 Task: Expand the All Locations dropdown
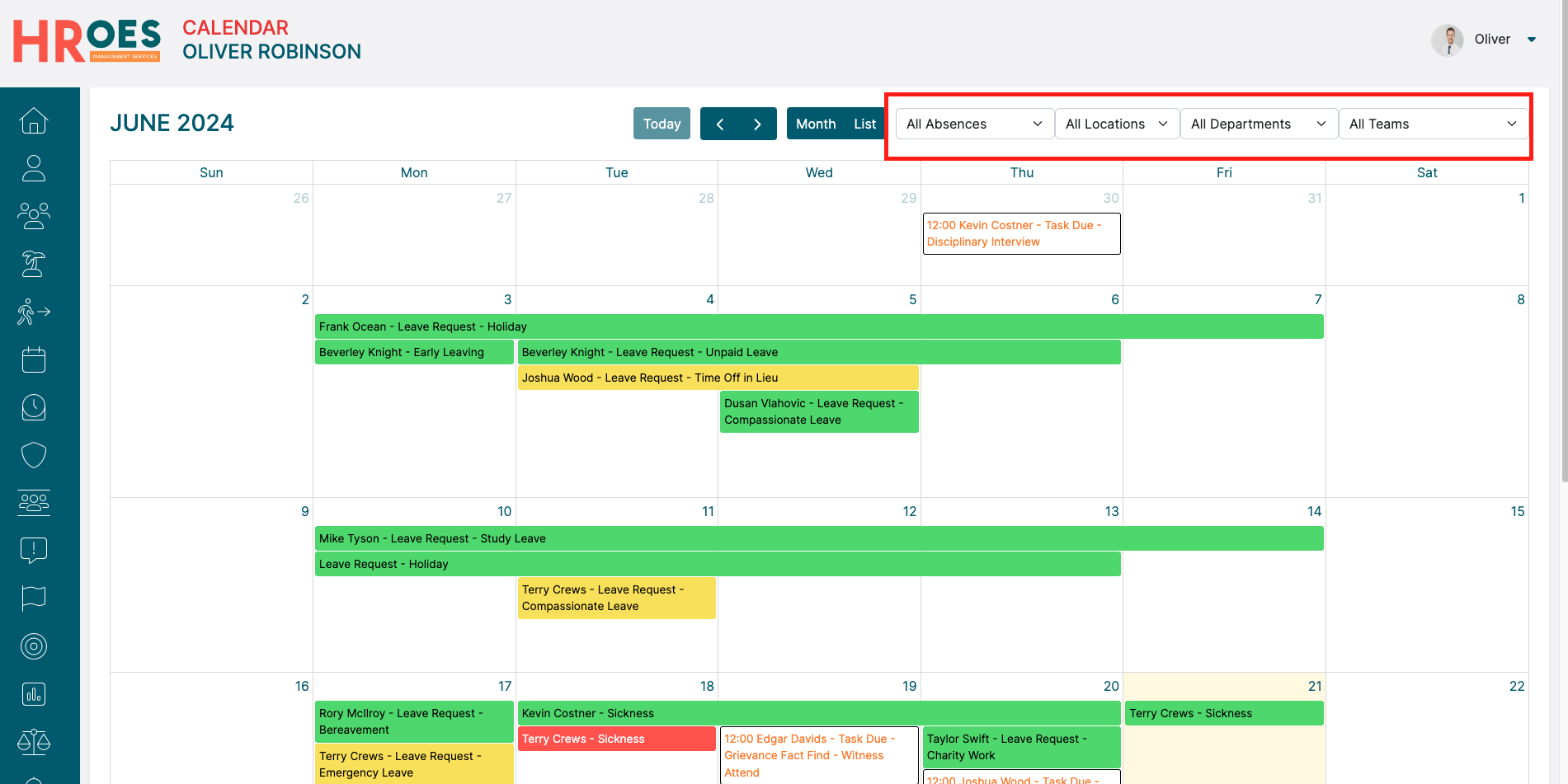tap(1117, 124)
